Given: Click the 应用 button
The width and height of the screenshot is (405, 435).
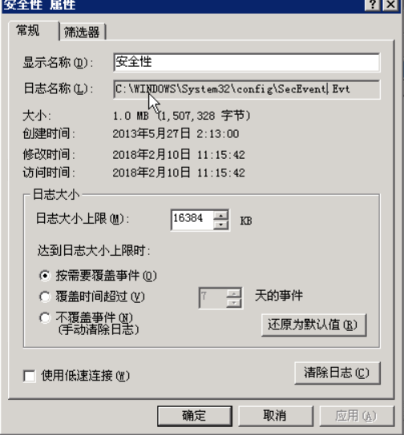Looking at the screenshot, I should pyautogui.click(x=357, y=416).
